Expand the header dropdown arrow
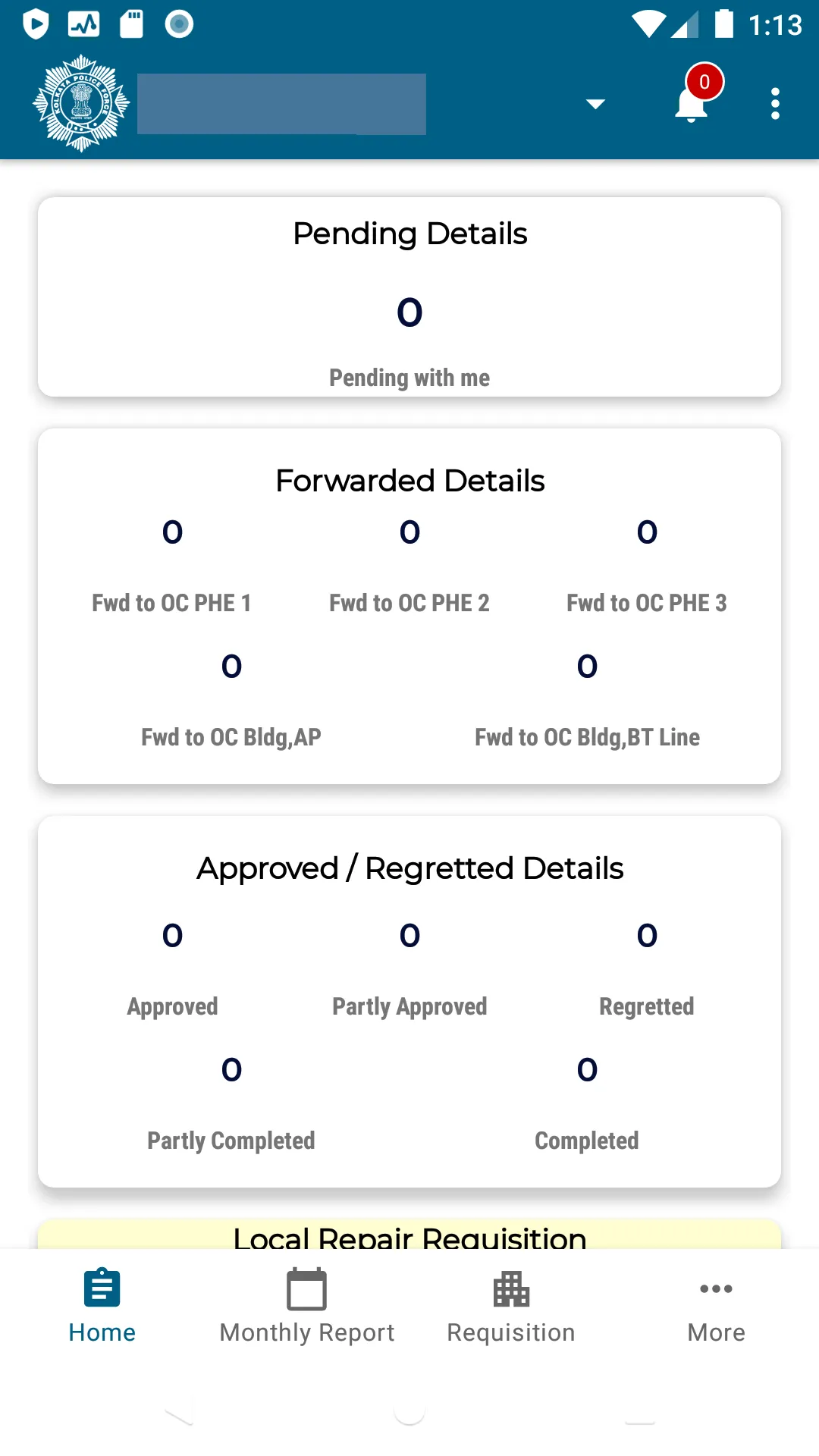819x1456 pixels. pyautogui.click(x=595, y=104)
